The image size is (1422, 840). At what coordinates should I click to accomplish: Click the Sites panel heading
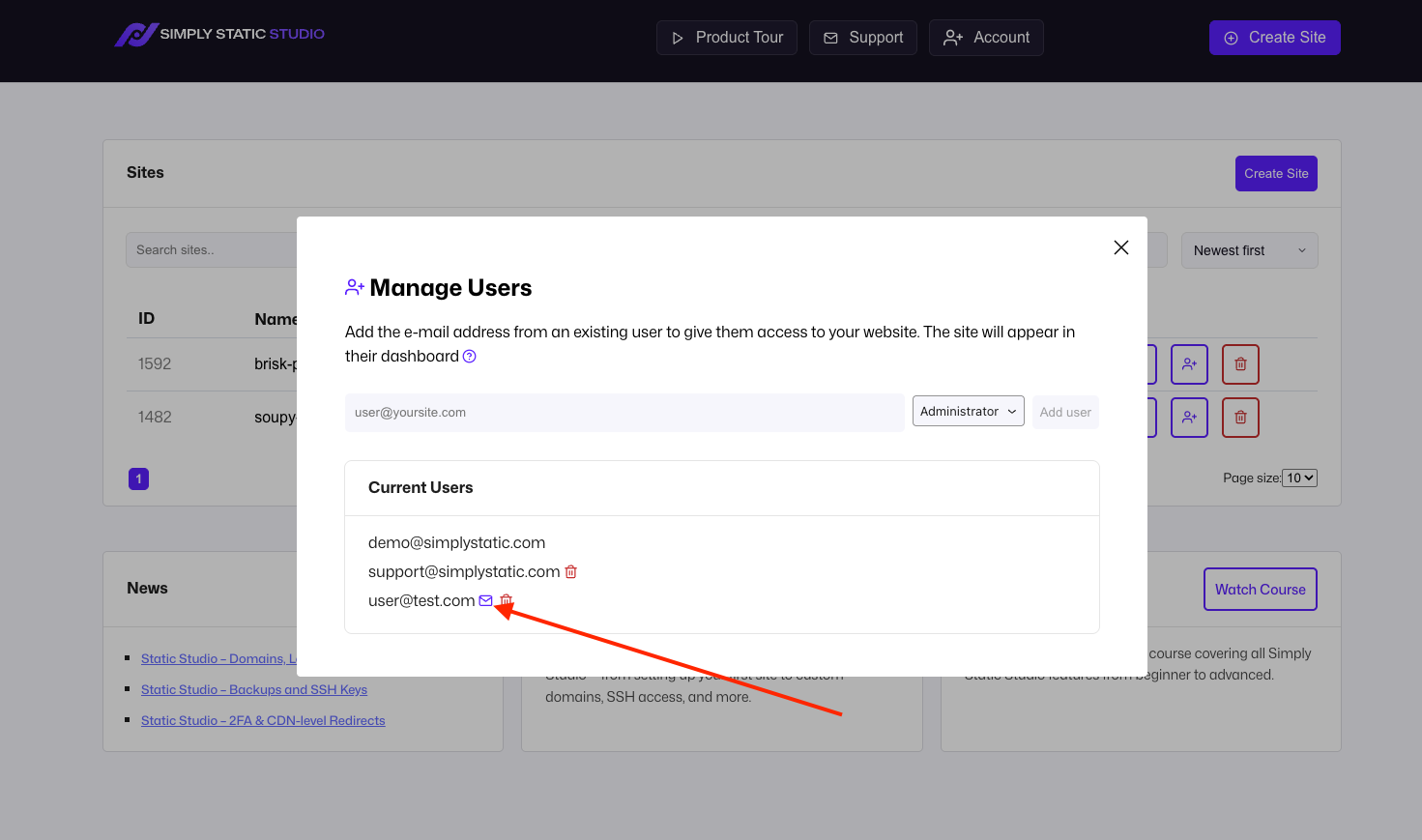pos(145,173)
